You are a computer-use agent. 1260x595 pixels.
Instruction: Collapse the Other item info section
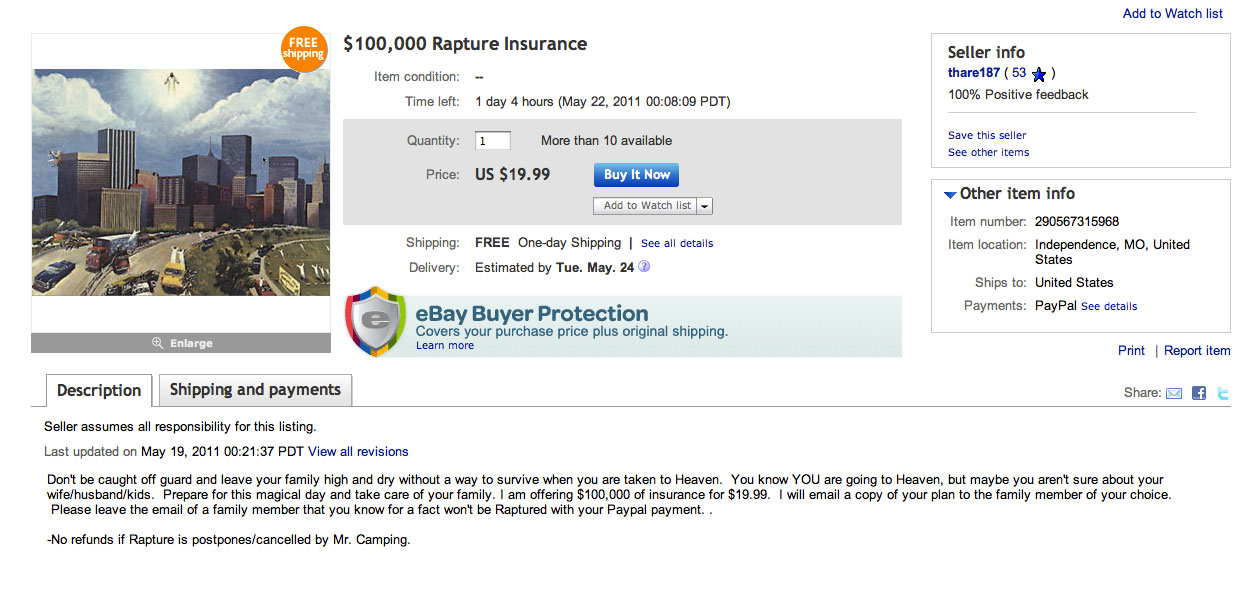(x=950, y=194)
